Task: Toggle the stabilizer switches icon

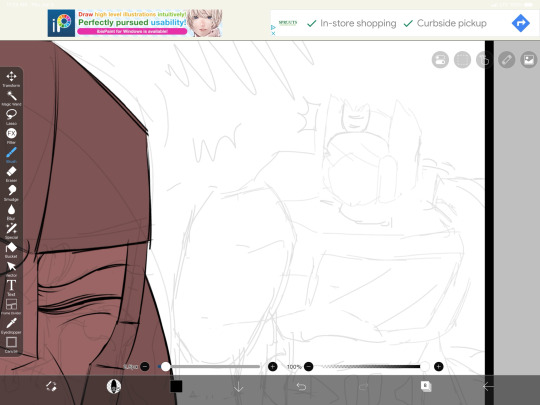Action: [x=440, y=60]
